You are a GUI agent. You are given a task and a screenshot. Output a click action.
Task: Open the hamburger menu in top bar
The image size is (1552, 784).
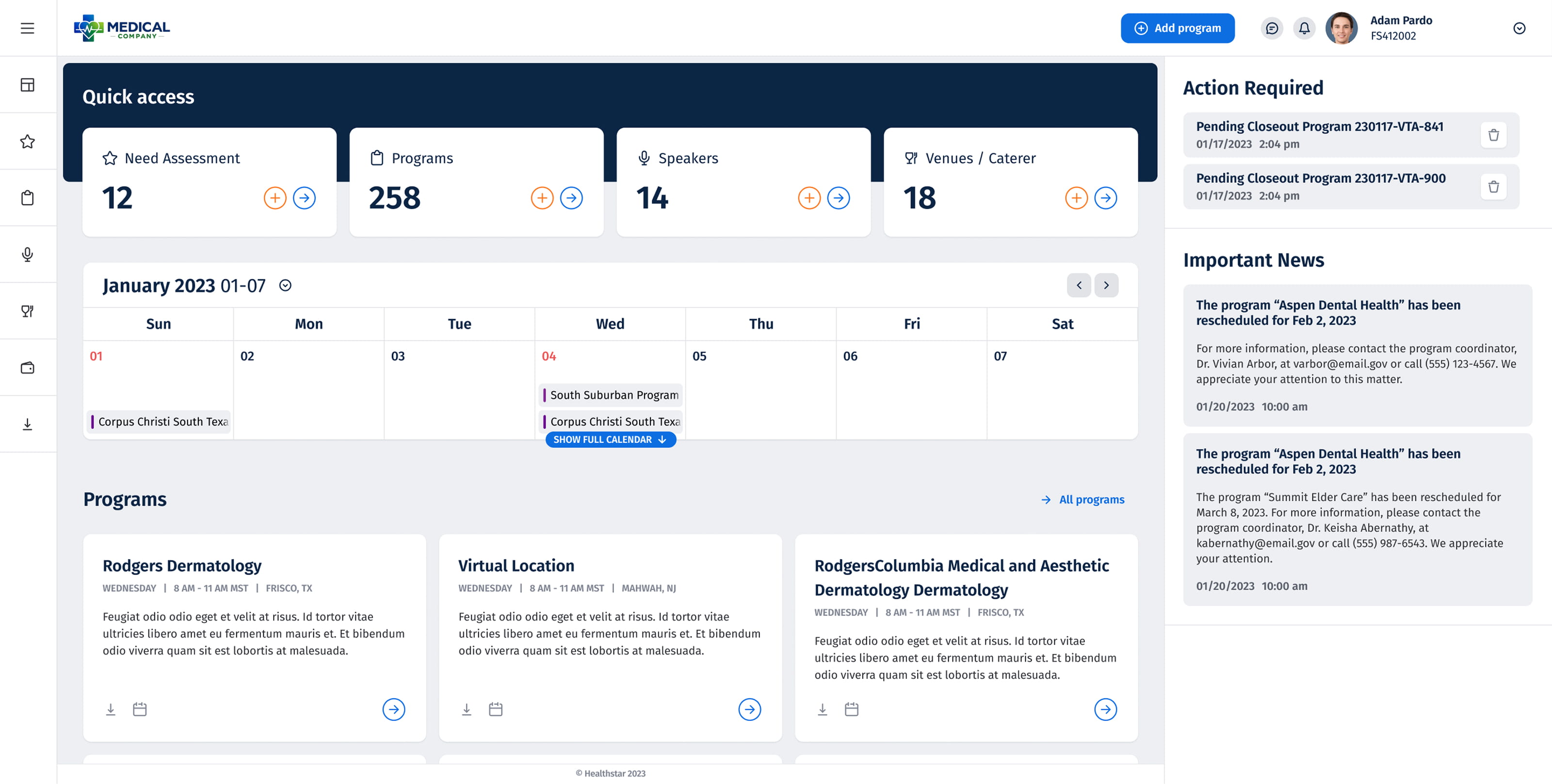tap(27, 28)
